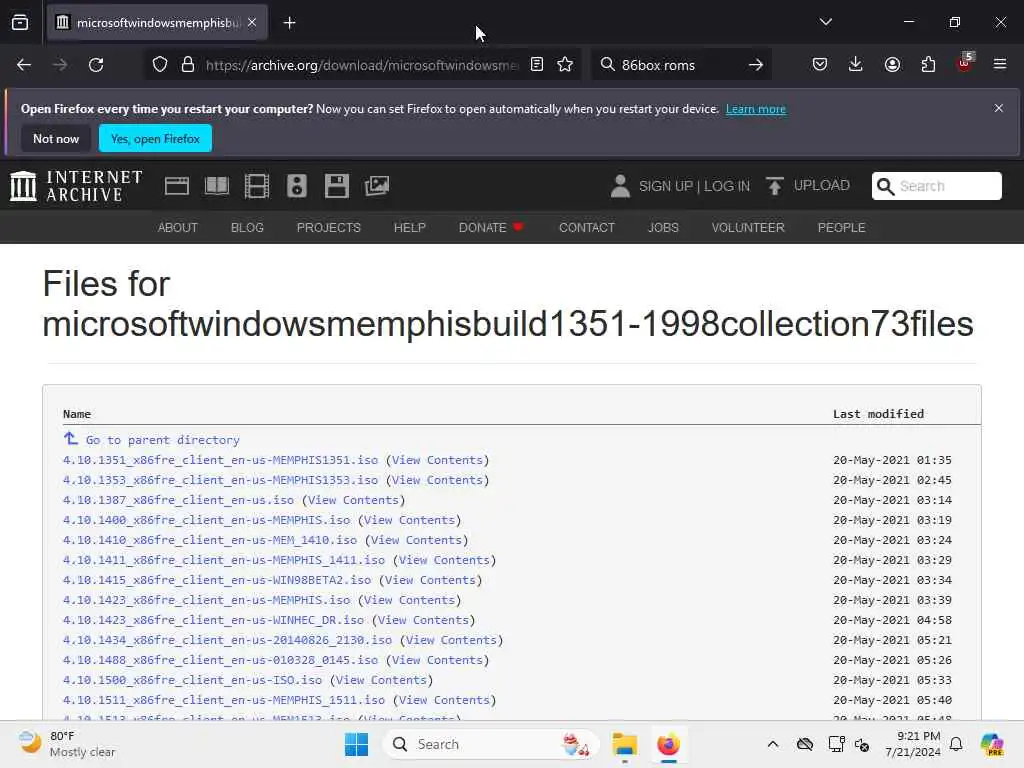Download 4.10.1423 WINHEC_DR.iso file

[214, 620]
